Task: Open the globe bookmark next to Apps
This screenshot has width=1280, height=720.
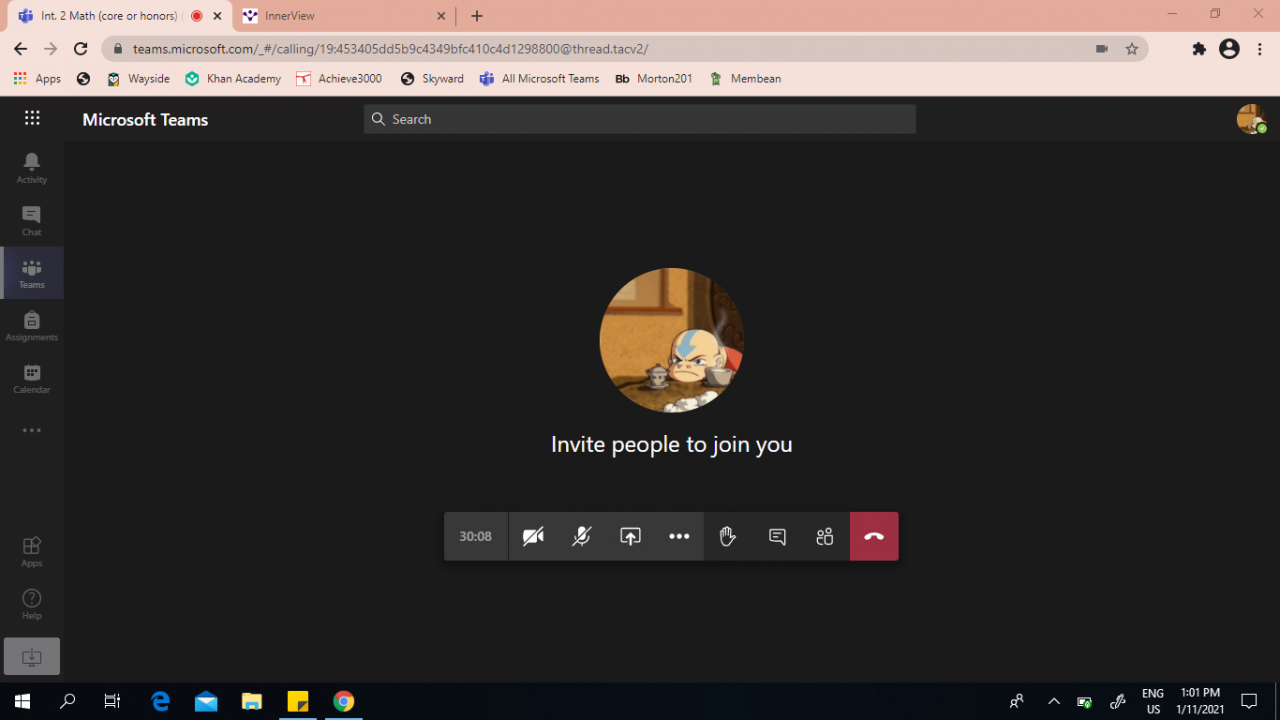Action: (x=83, y=79)
